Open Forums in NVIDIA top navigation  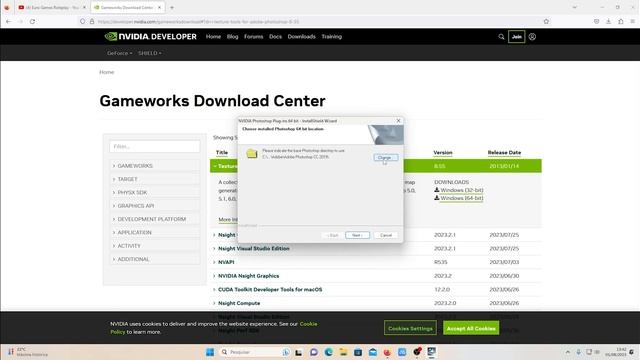click(253, 37)
